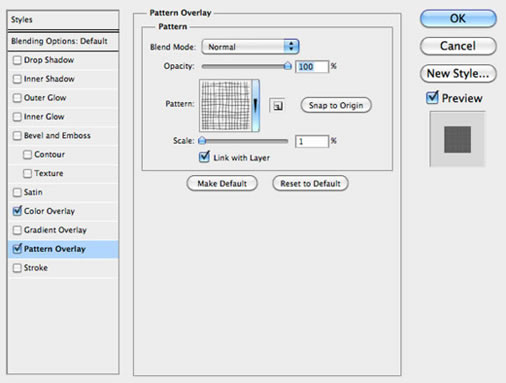
Task: Tick the Inner Glow checkbox
Action: [17, 117]
